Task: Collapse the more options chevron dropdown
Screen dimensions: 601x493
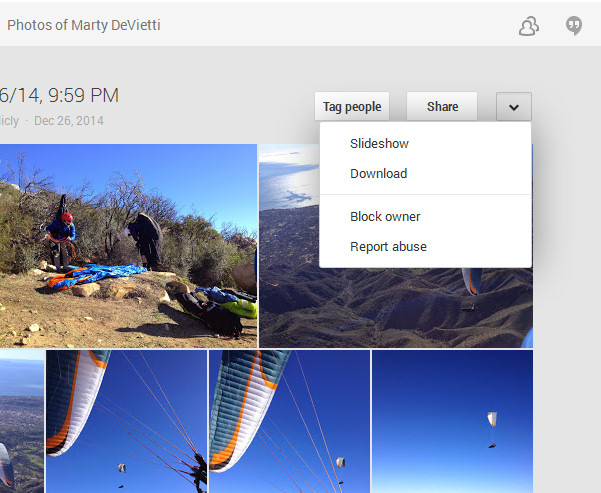Action: click(x=514, y=107)
